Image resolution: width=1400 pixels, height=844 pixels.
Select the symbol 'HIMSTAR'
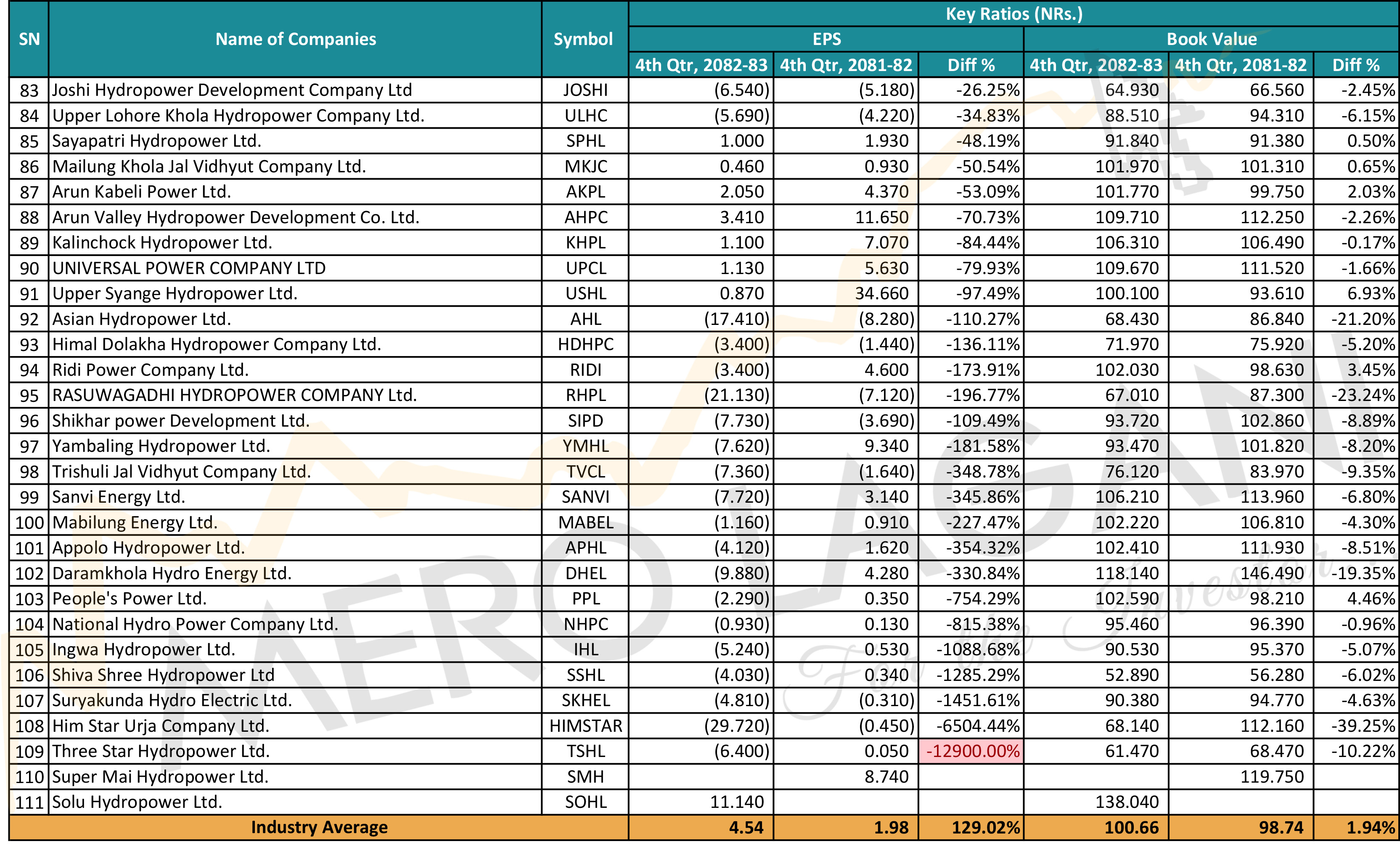pos(586,726)
